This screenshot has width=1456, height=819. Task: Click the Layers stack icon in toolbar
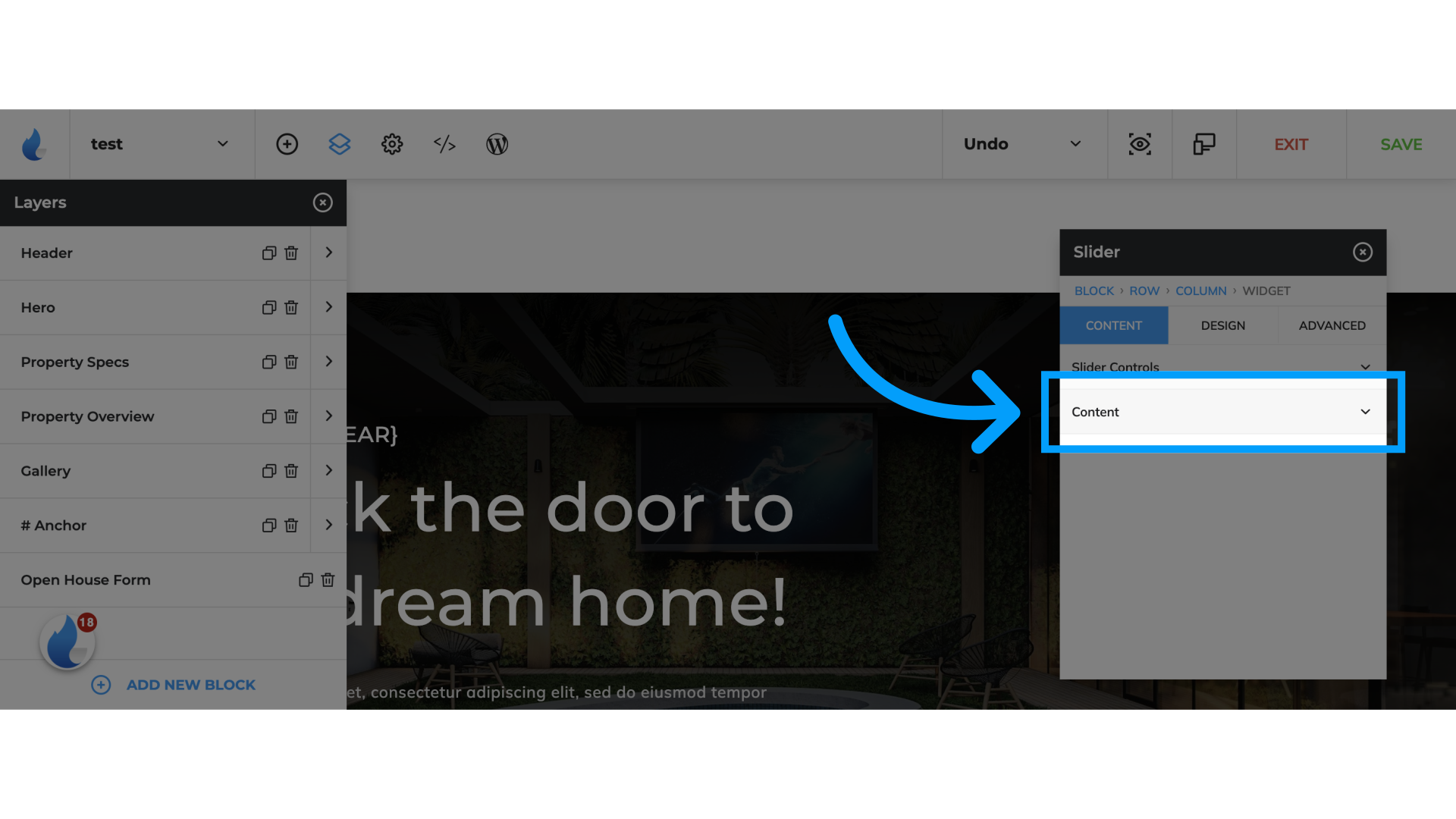339,144
